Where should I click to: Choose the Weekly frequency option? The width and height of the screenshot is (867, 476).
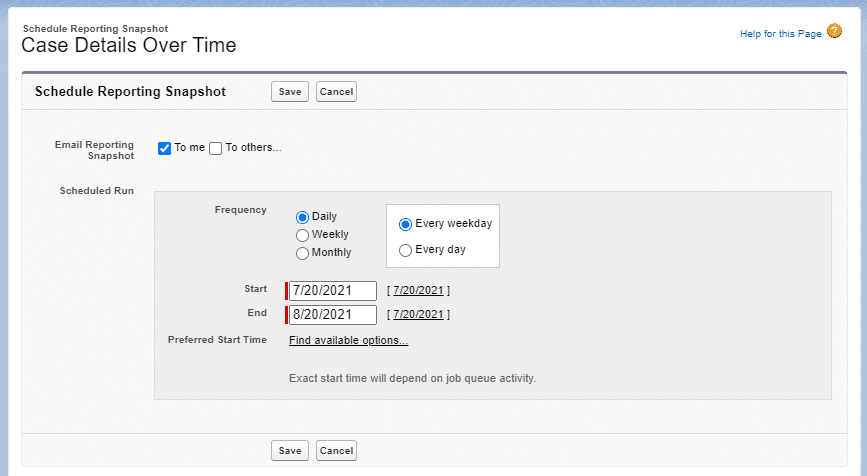[x=302, y=235]
